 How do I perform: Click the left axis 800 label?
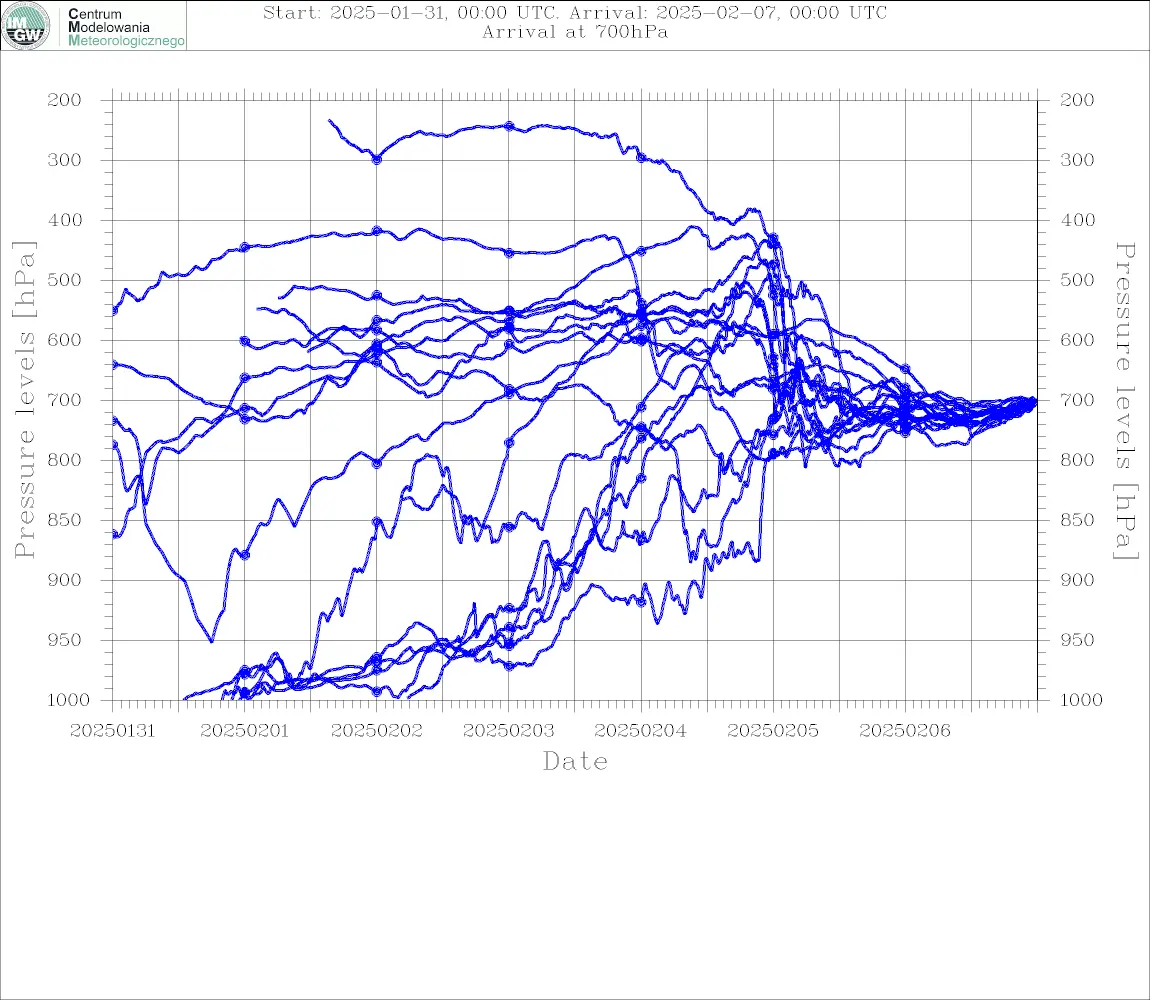(65, 460)
